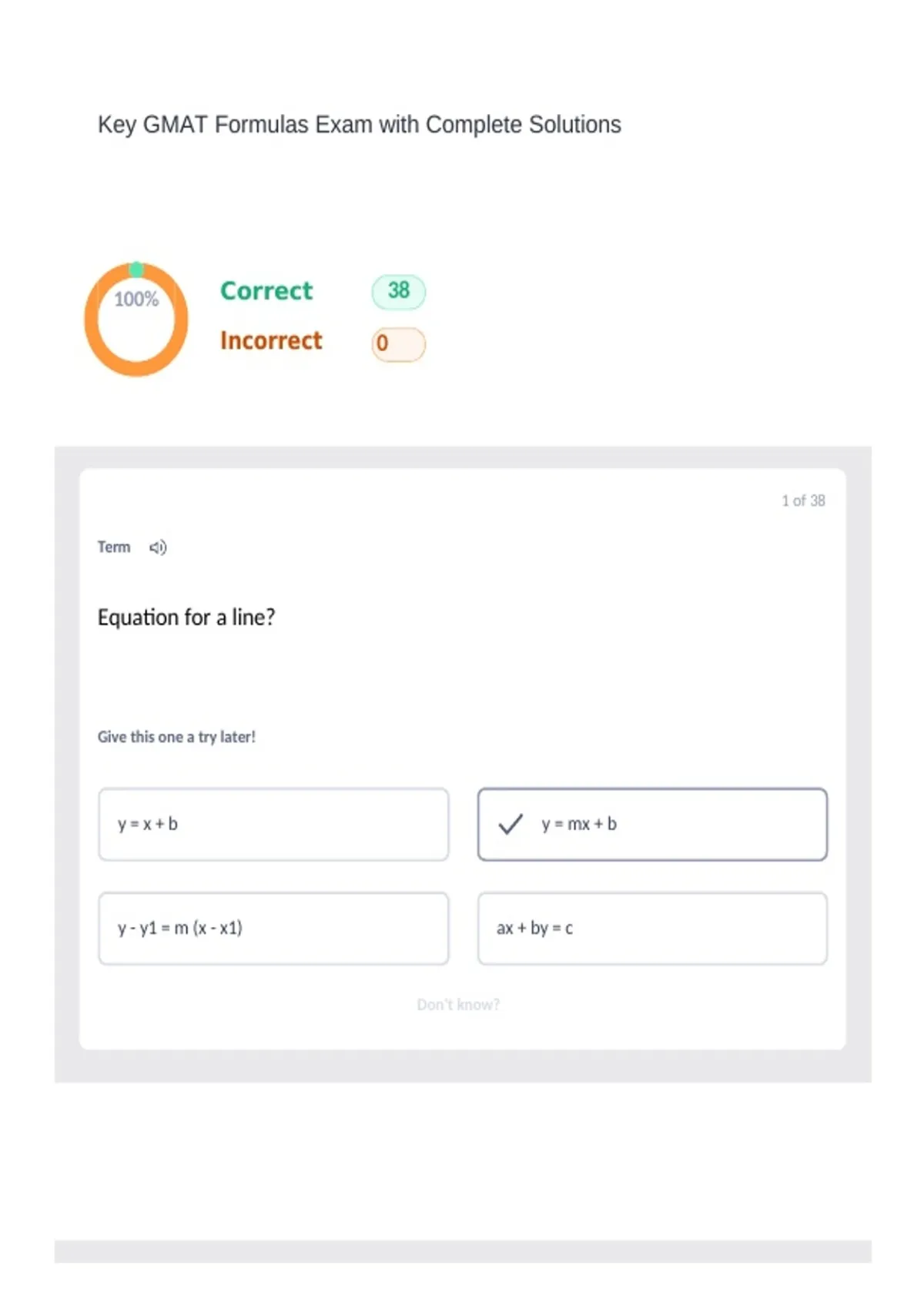The height and width of the screenshot is (1309, 924).
Task: Click the Term label
Action: [114, 547]
